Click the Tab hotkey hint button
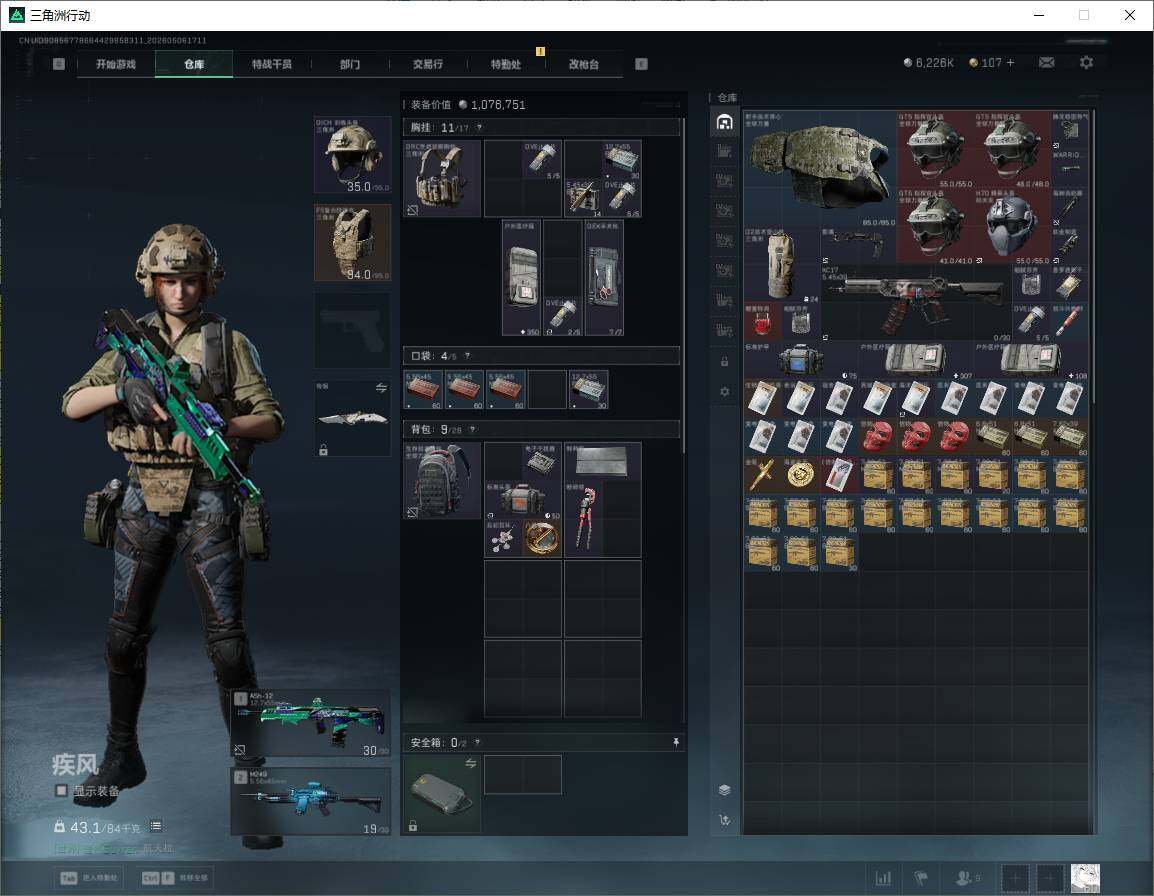The width and height of the screenshot is (1154, 896). tap(89, 878)
